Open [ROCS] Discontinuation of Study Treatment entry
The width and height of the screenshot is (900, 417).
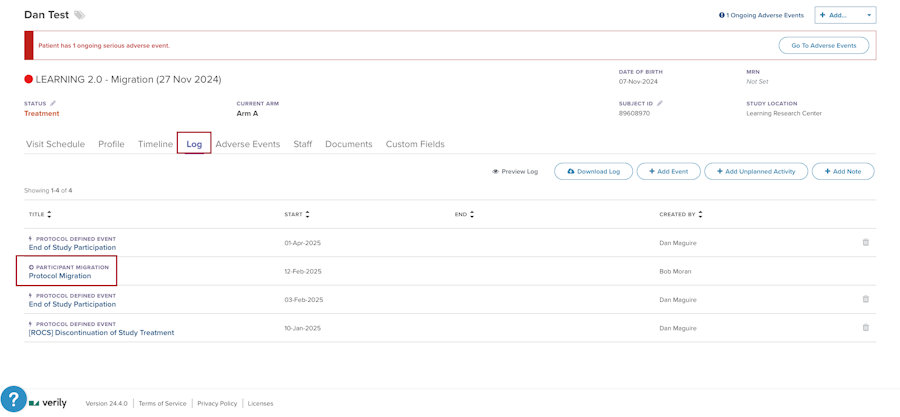(x=102, y=333)
